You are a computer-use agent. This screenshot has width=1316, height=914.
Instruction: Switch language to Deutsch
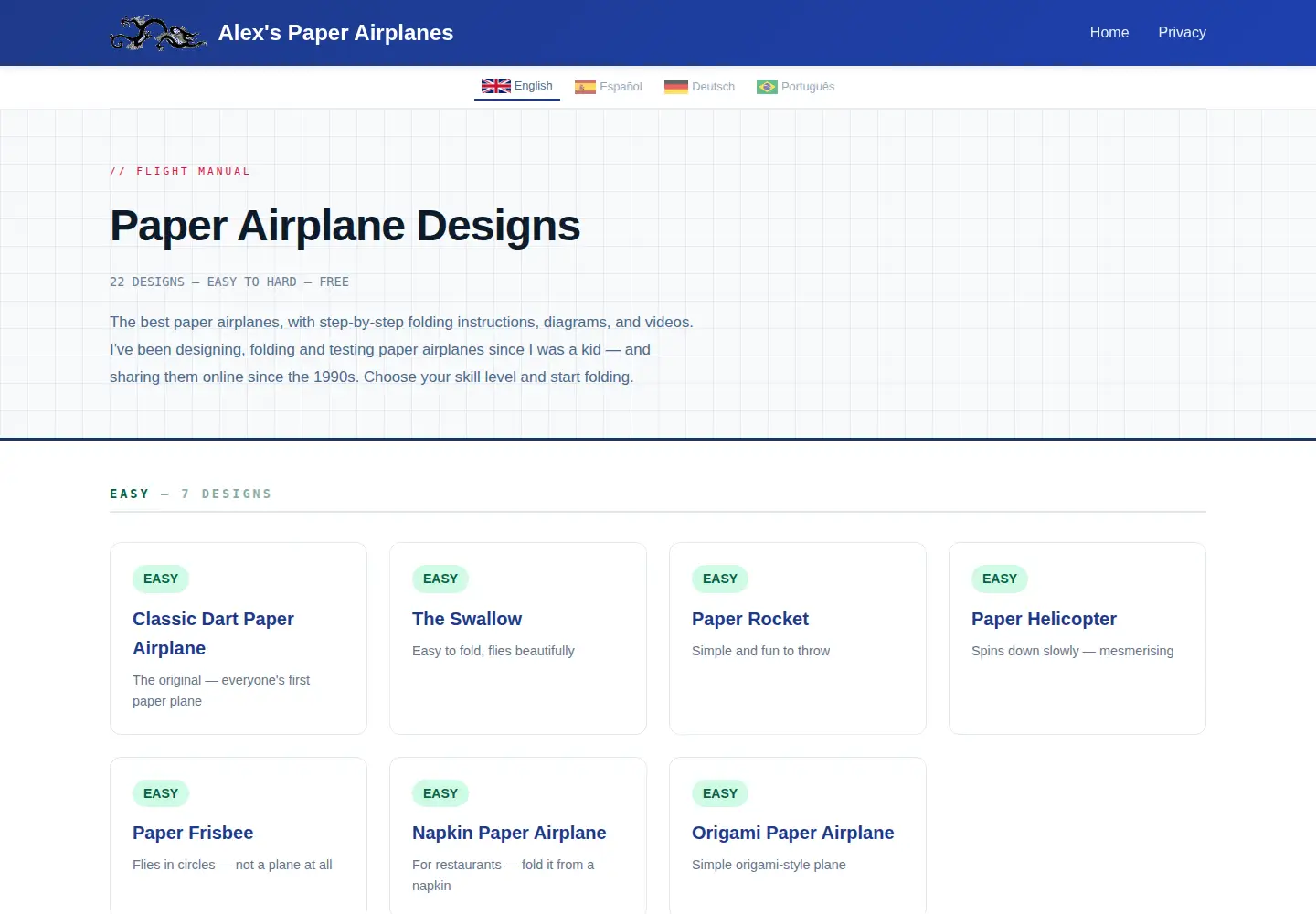tap(700, 87)
